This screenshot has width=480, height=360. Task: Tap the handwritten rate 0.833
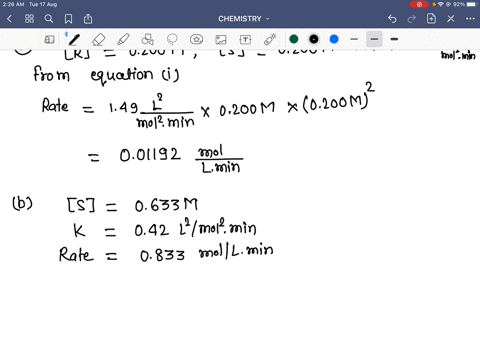tap(162, 256)
